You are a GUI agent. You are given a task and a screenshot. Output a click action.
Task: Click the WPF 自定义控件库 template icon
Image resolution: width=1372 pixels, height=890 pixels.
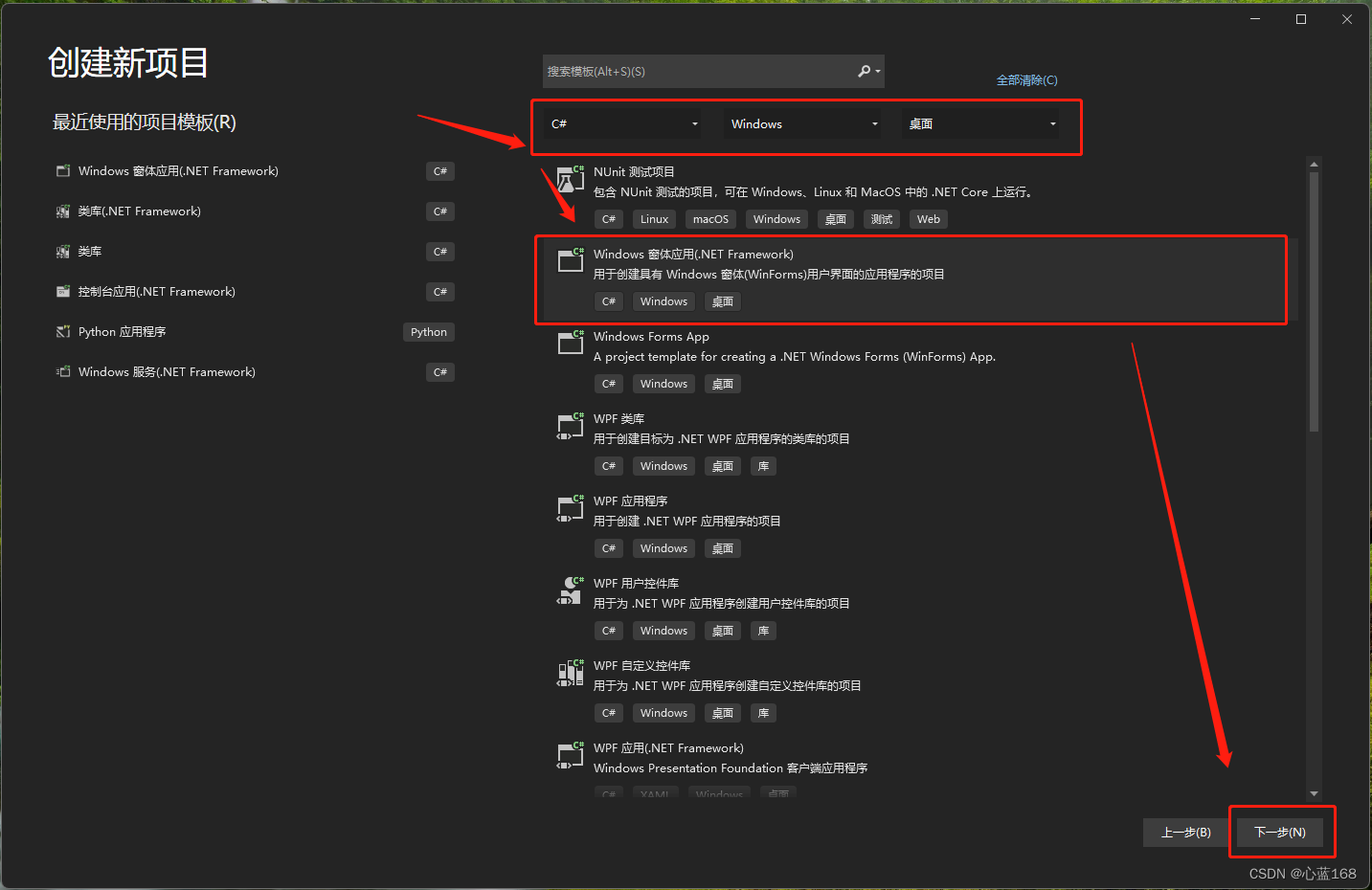571,672
